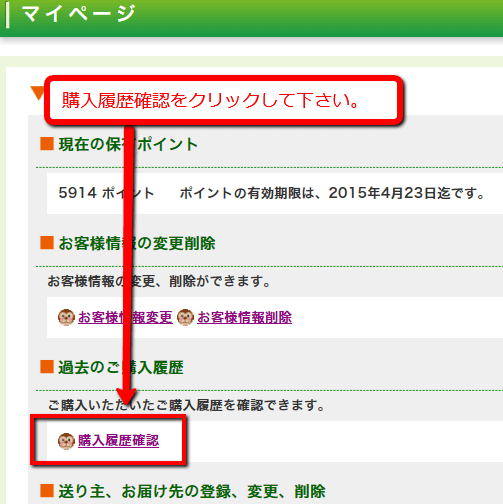Select the 過去のご購入履歴 heading
This screenshot has width=503, height=504.
(121, 367)
